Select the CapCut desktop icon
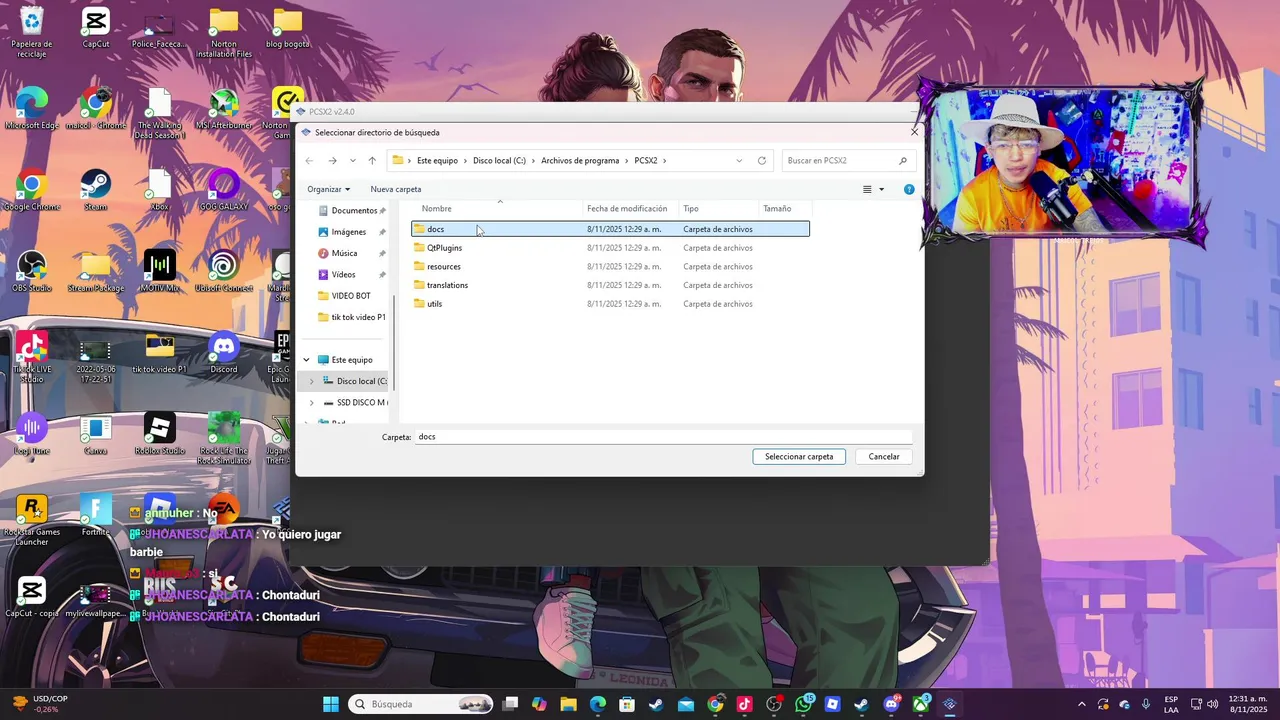The height and width of the screenshot is (720, 1280). pyautogui.click(x=96, y=28)
